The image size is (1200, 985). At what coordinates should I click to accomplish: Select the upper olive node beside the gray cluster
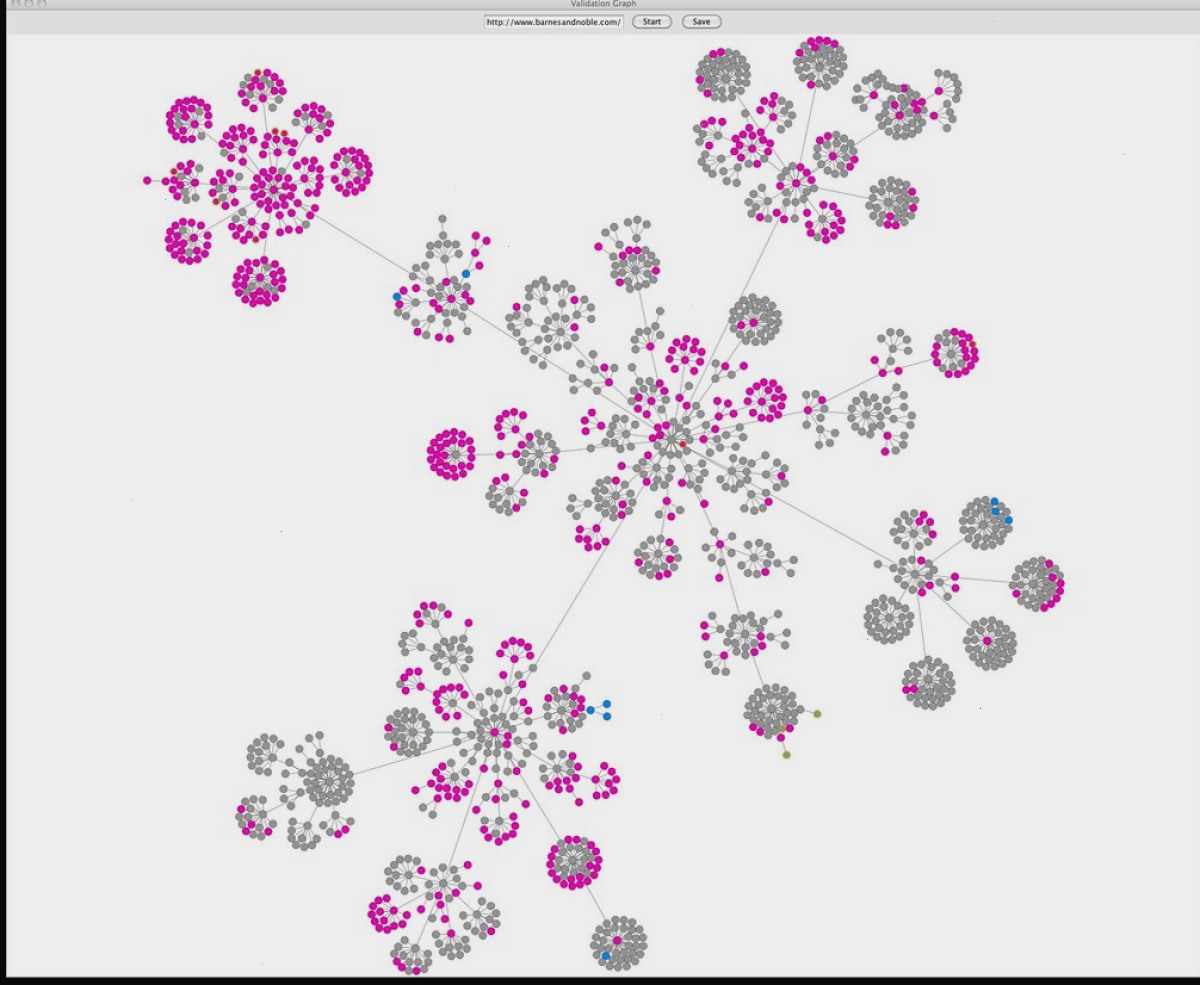817,714
